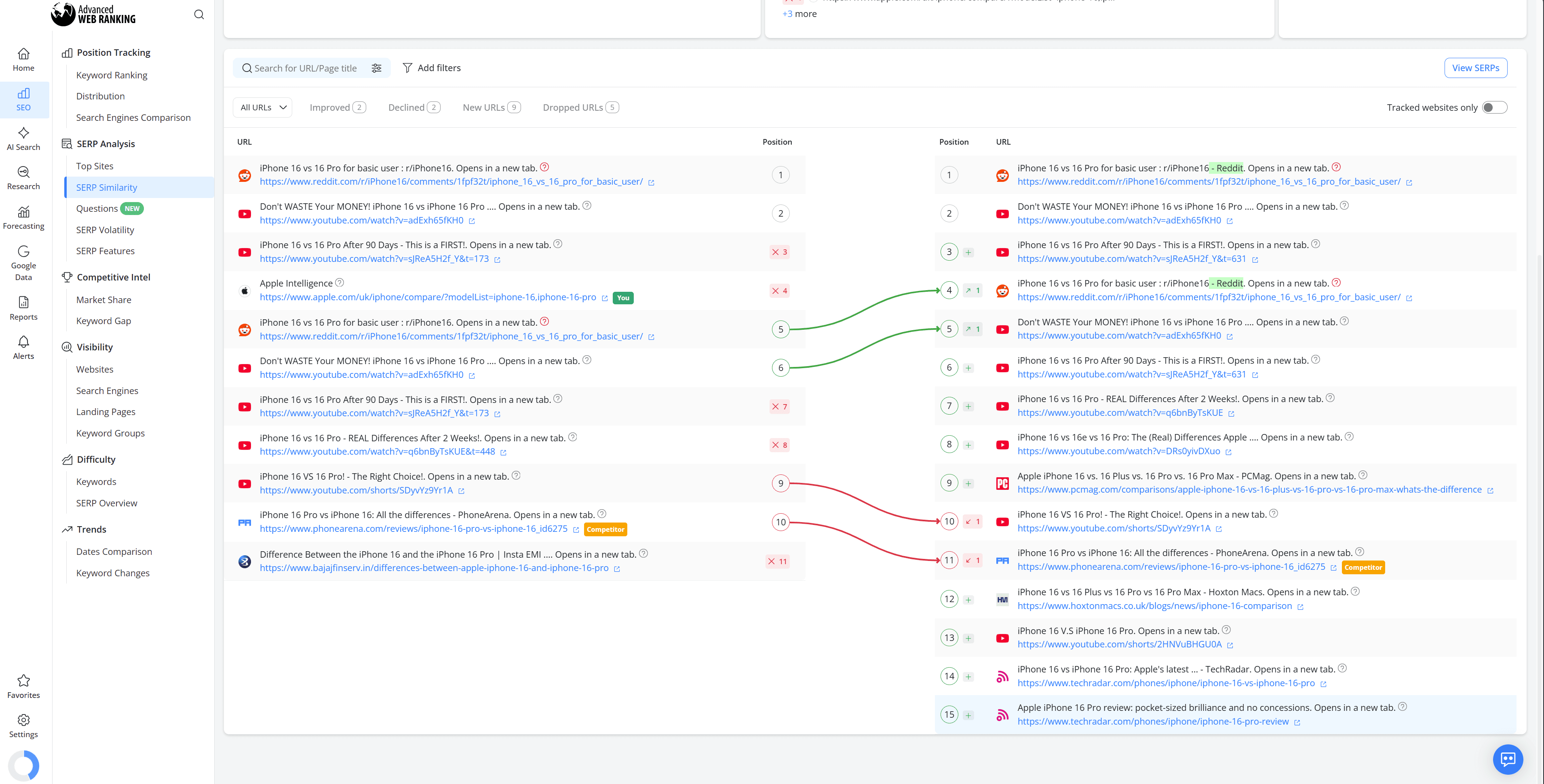The width and height of the screenshot is (1544, 784).
Task: Open the bajajfinserv.in differences link
Action: (x=434, y=568)
